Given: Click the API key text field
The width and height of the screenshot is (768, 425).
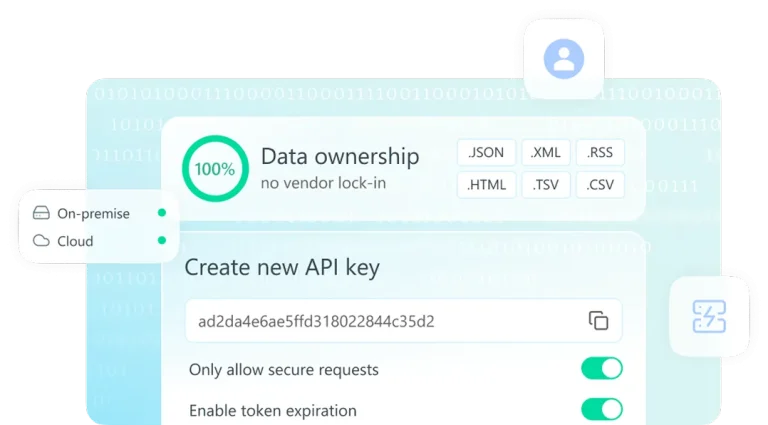Looking at the screenshot, I should (x=404, y=321).
